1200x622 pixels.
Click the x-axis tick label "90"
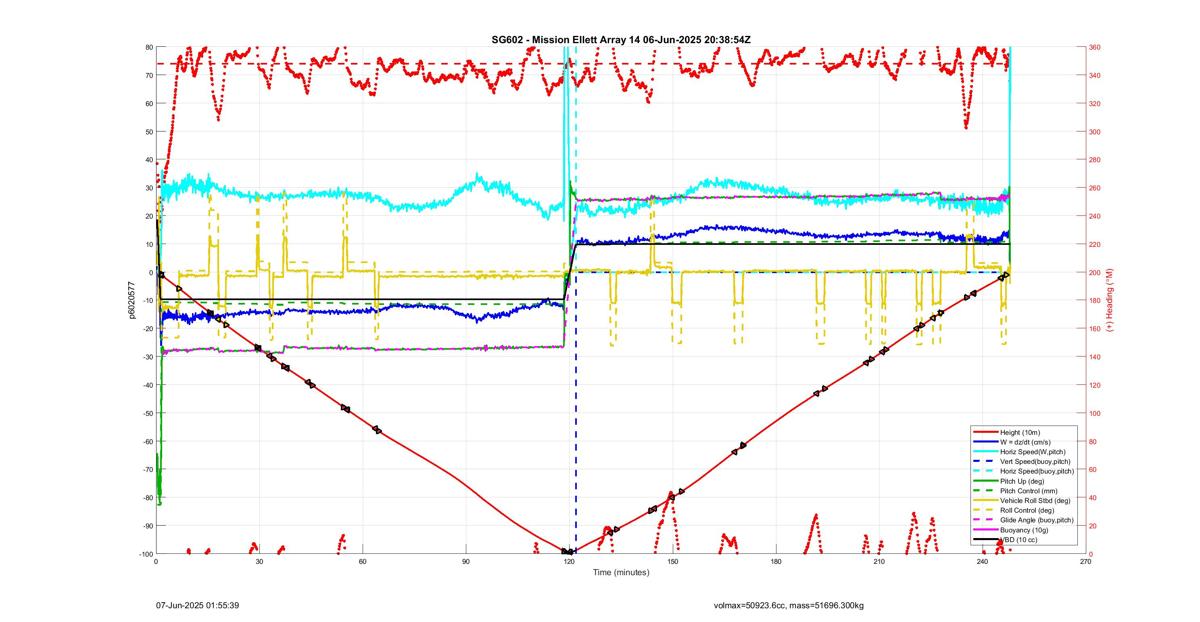pos(466,562)
